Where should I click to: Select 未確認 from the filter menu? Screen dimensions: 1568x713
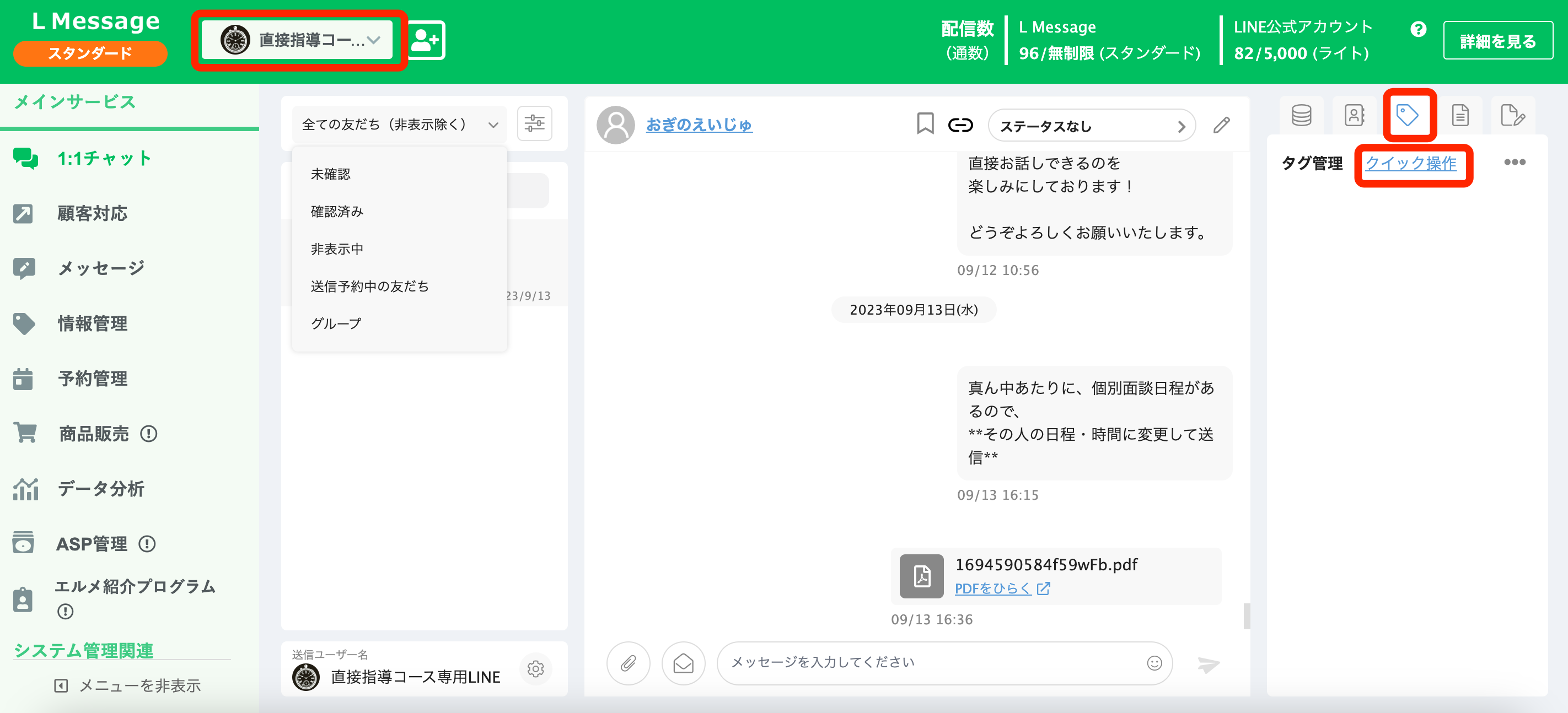tap(332, 174)
